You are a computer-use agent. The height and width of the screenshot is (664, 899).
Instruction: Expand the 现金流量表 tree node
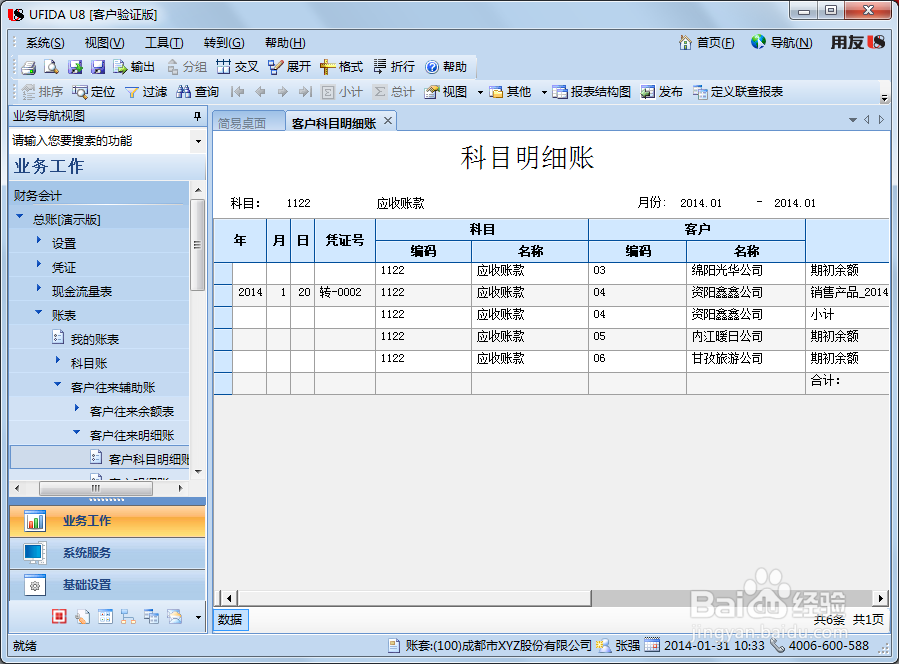point(39,288)
